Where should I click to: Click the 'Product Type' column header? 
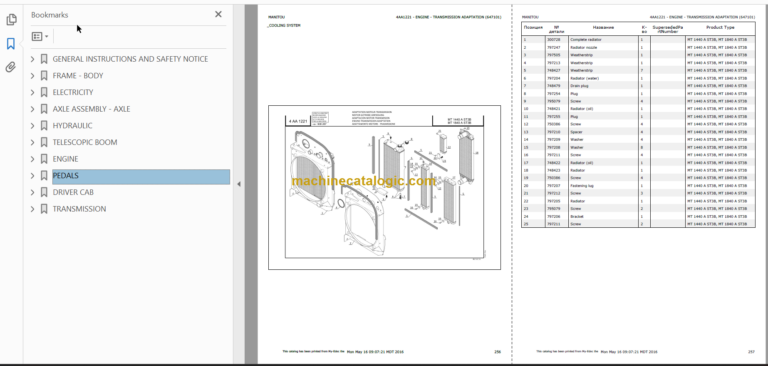pos(720,27)
